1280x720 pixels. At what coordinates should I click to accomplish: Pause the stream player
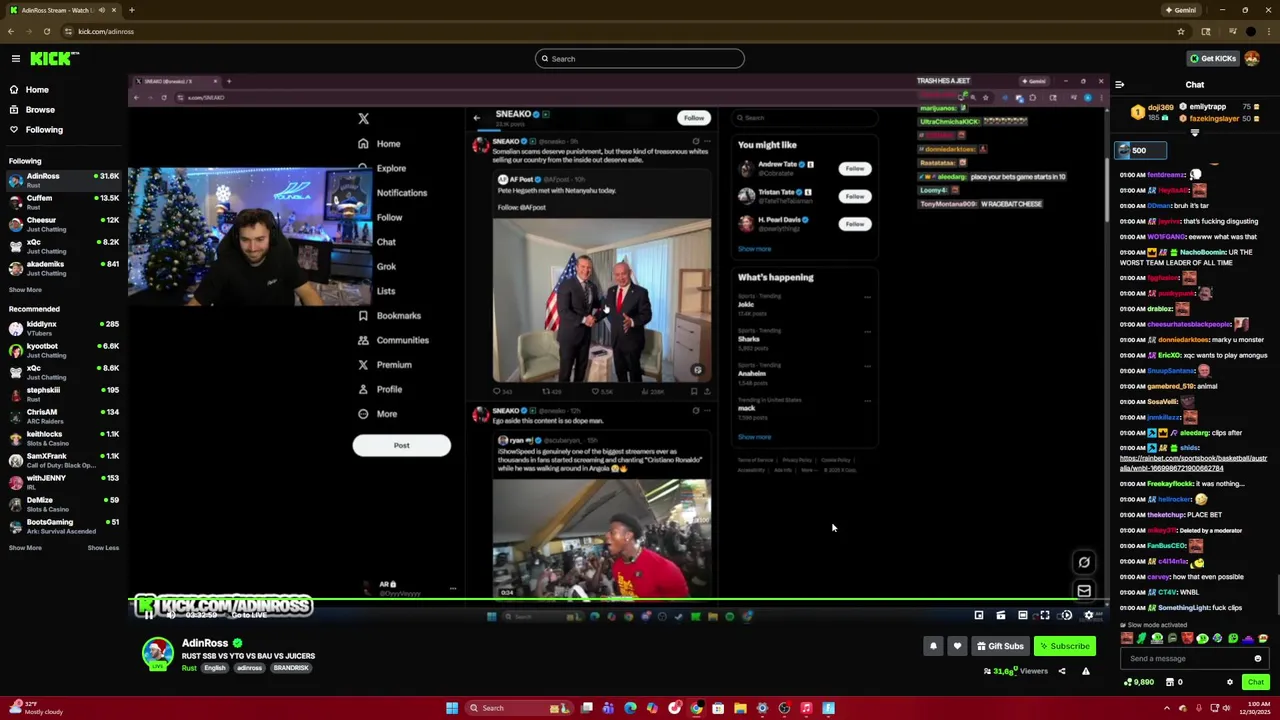pyautogui.click(x=148, y=615)
